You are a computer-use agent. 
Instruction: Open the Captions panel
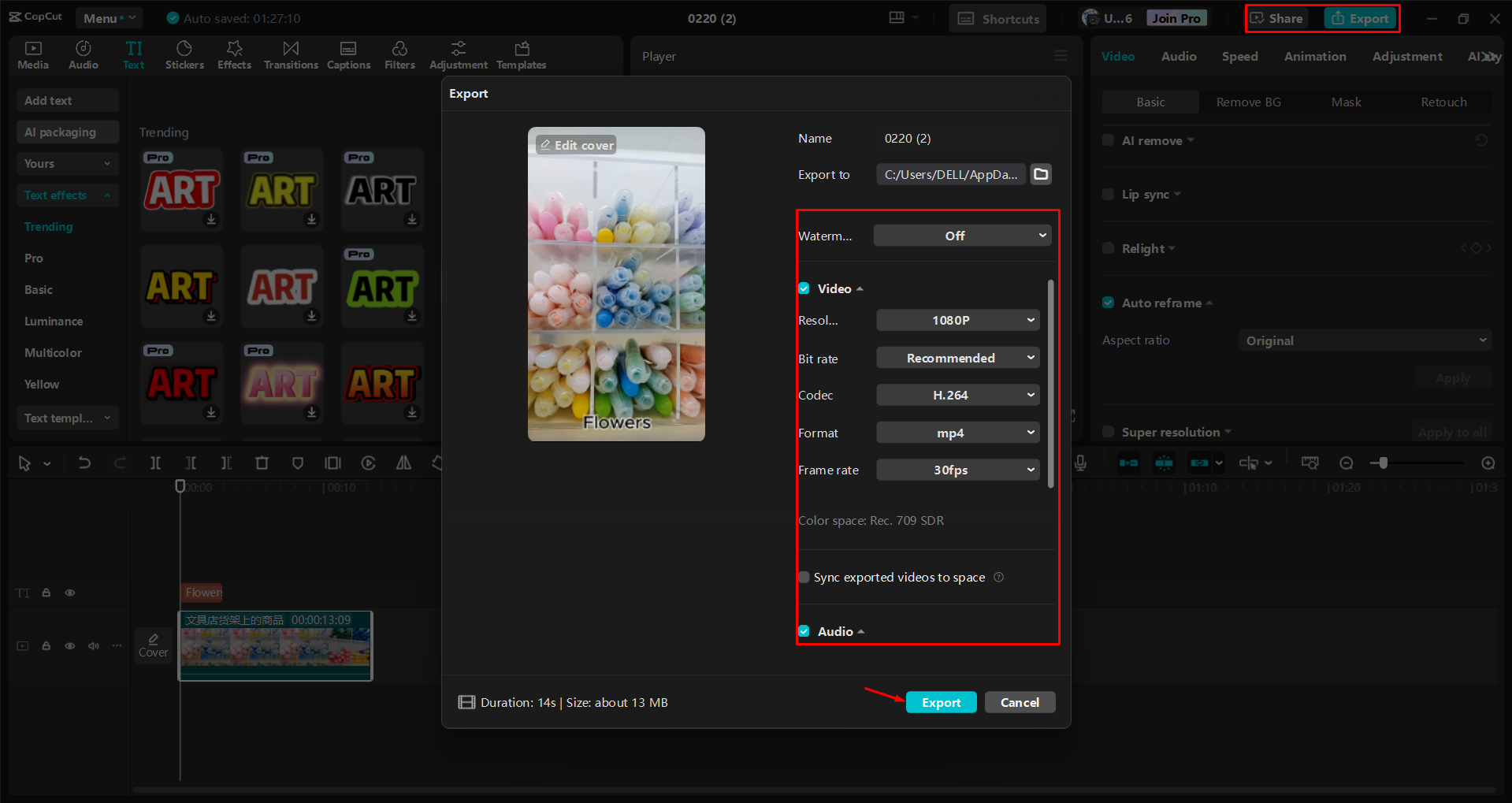tap(348, 54)
